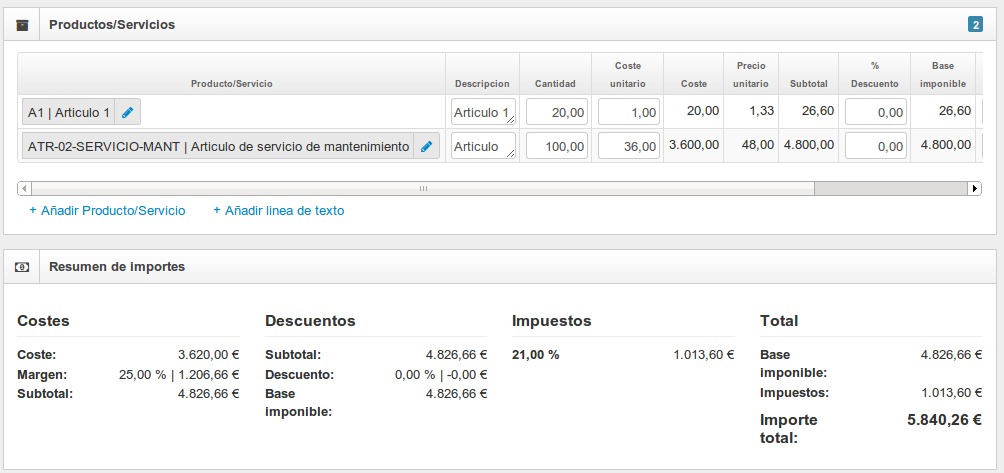This screenshot has height=473, width=1004.
Task: Click the Base imponible column header
Action: pos(943,74)
